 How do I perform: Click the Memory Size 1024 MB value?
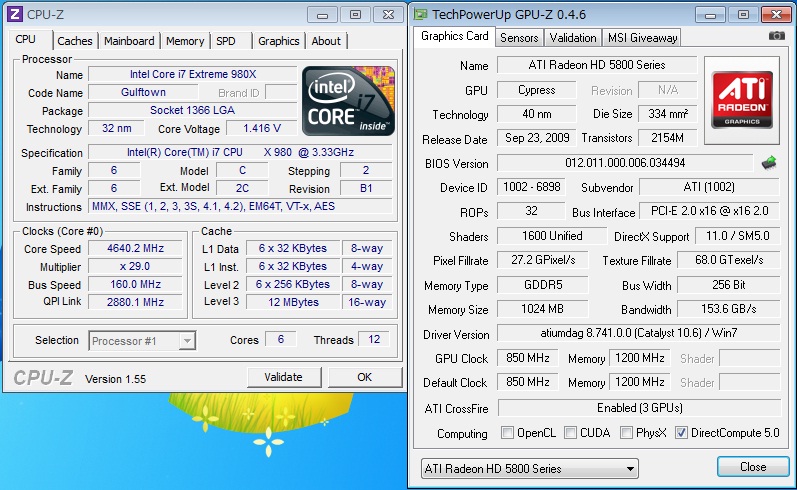(543, 309)
